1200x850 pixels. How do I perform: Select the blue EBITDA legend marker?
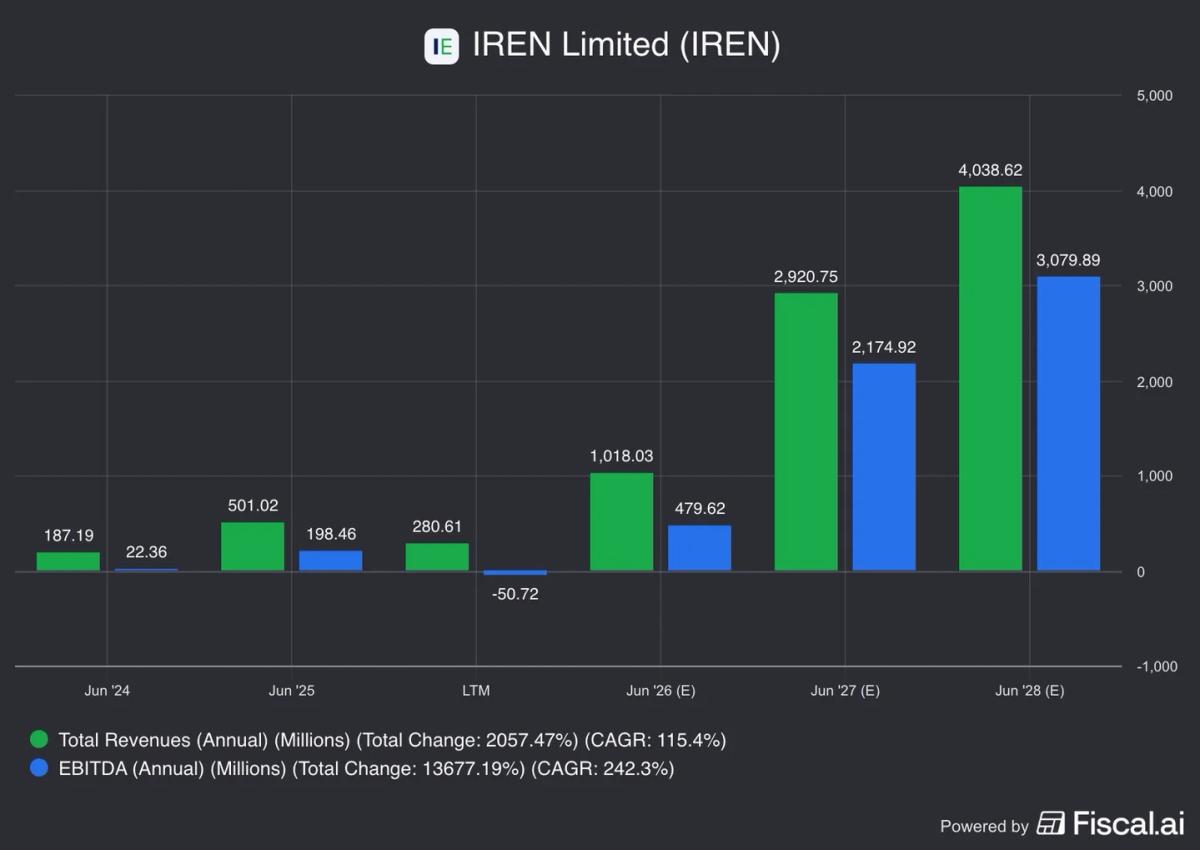[38, 769]
